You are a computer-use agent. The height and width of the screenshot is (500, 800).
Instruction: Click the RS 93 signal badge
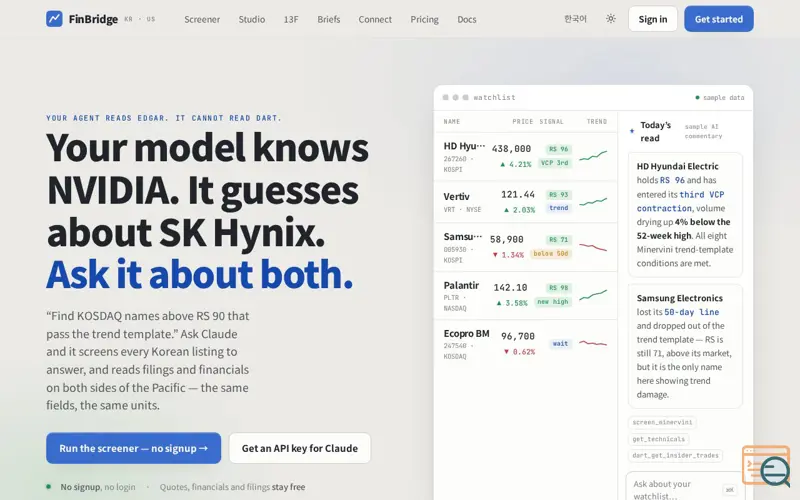[558, 195]
